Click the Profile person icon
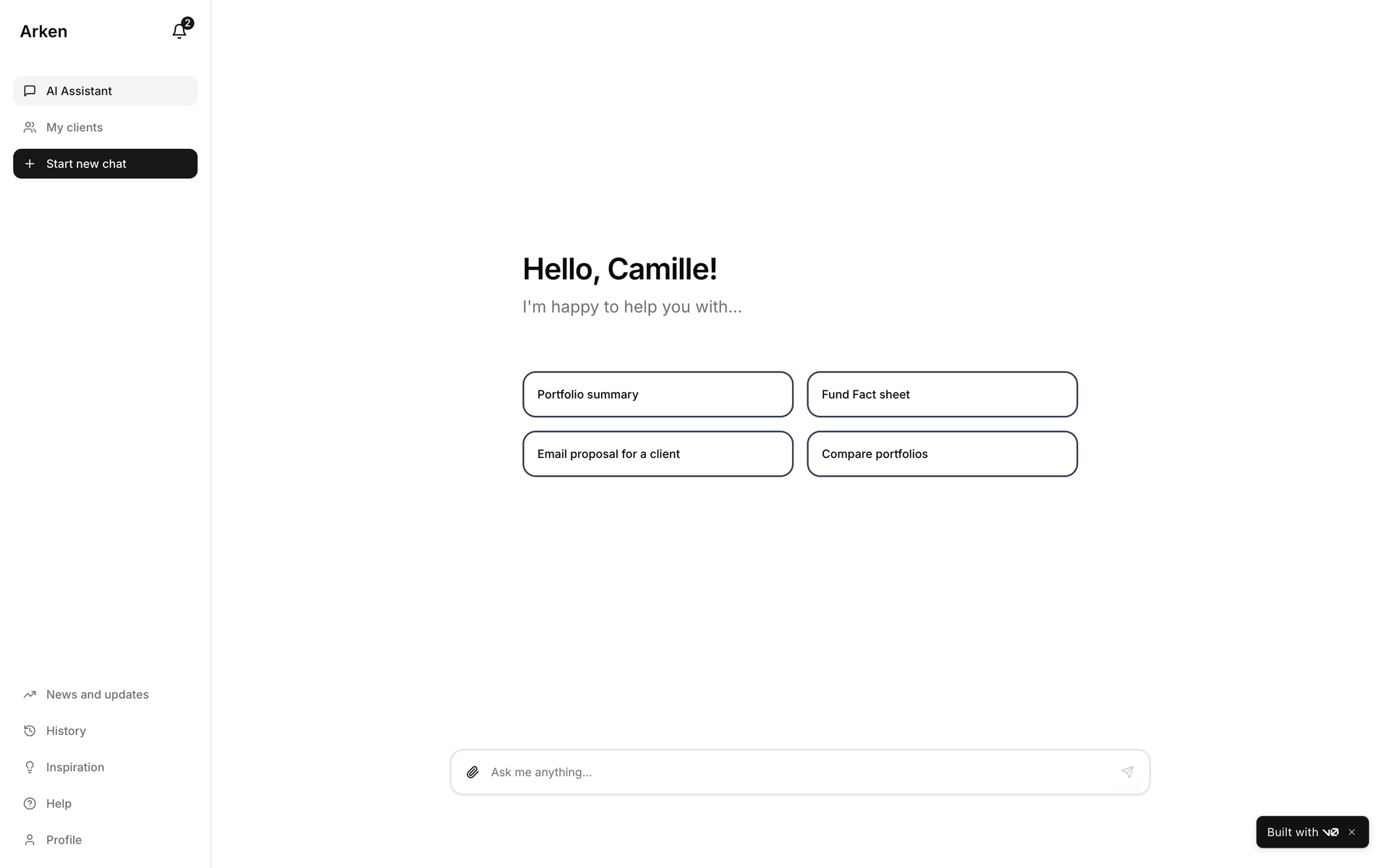 click(x=30, y=840)
